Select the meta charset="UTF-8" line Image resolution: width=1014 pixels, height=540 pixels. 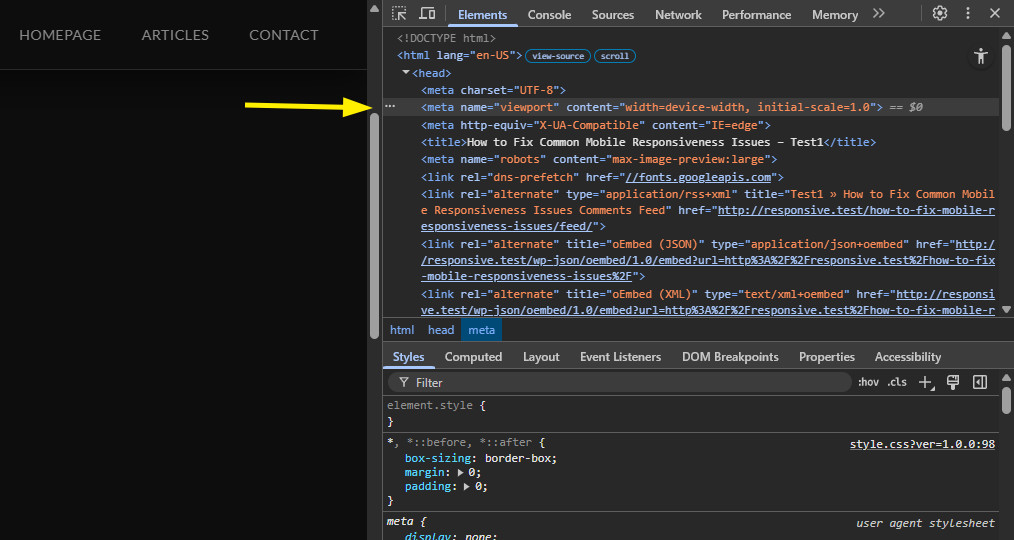(x=493, y=90)
